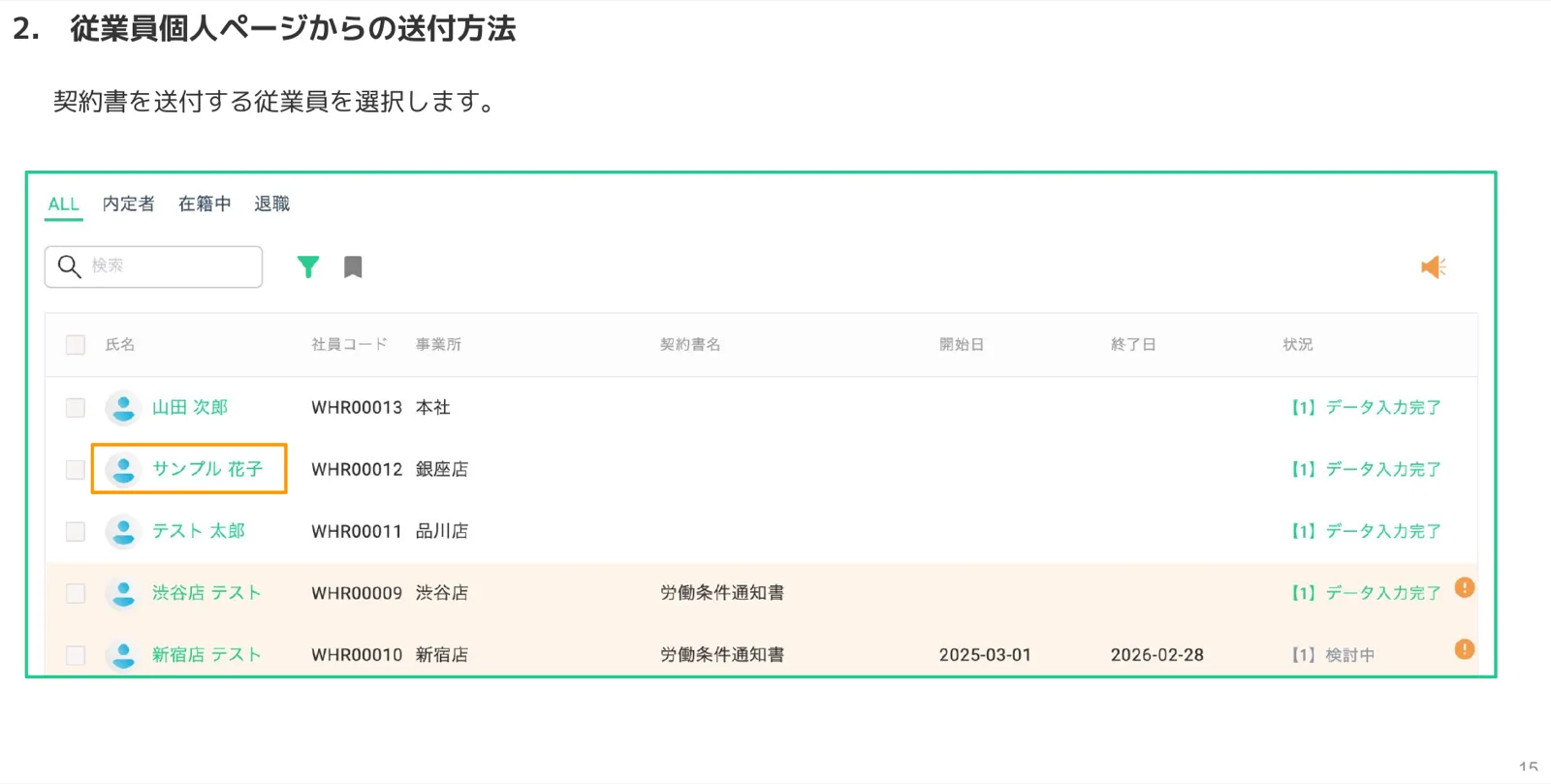Click employee code WHR00010
This screenshot has height=784, width=1551.
tap(357, 655)
